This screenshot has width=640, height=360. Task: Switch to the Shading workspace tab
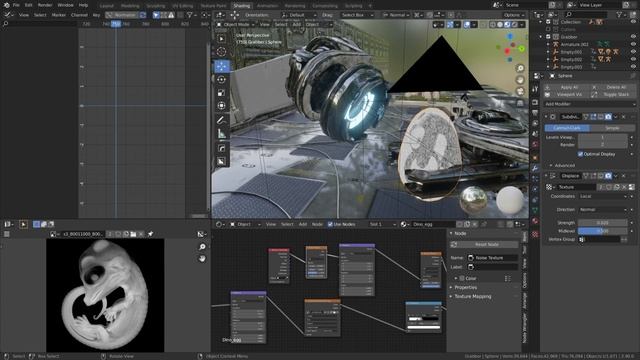tap(242, 6)
